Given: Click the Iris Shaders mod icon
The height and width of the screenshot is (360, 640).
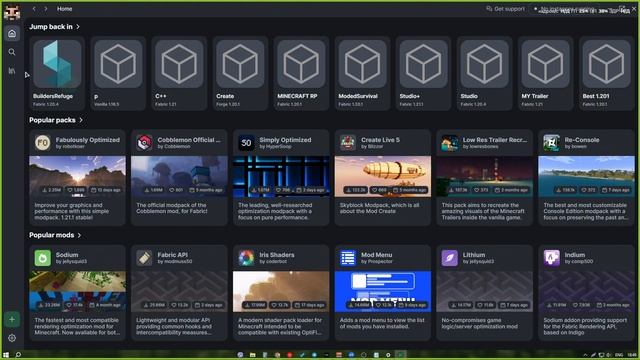Looking at the screenshot, I should pos(246,258).
